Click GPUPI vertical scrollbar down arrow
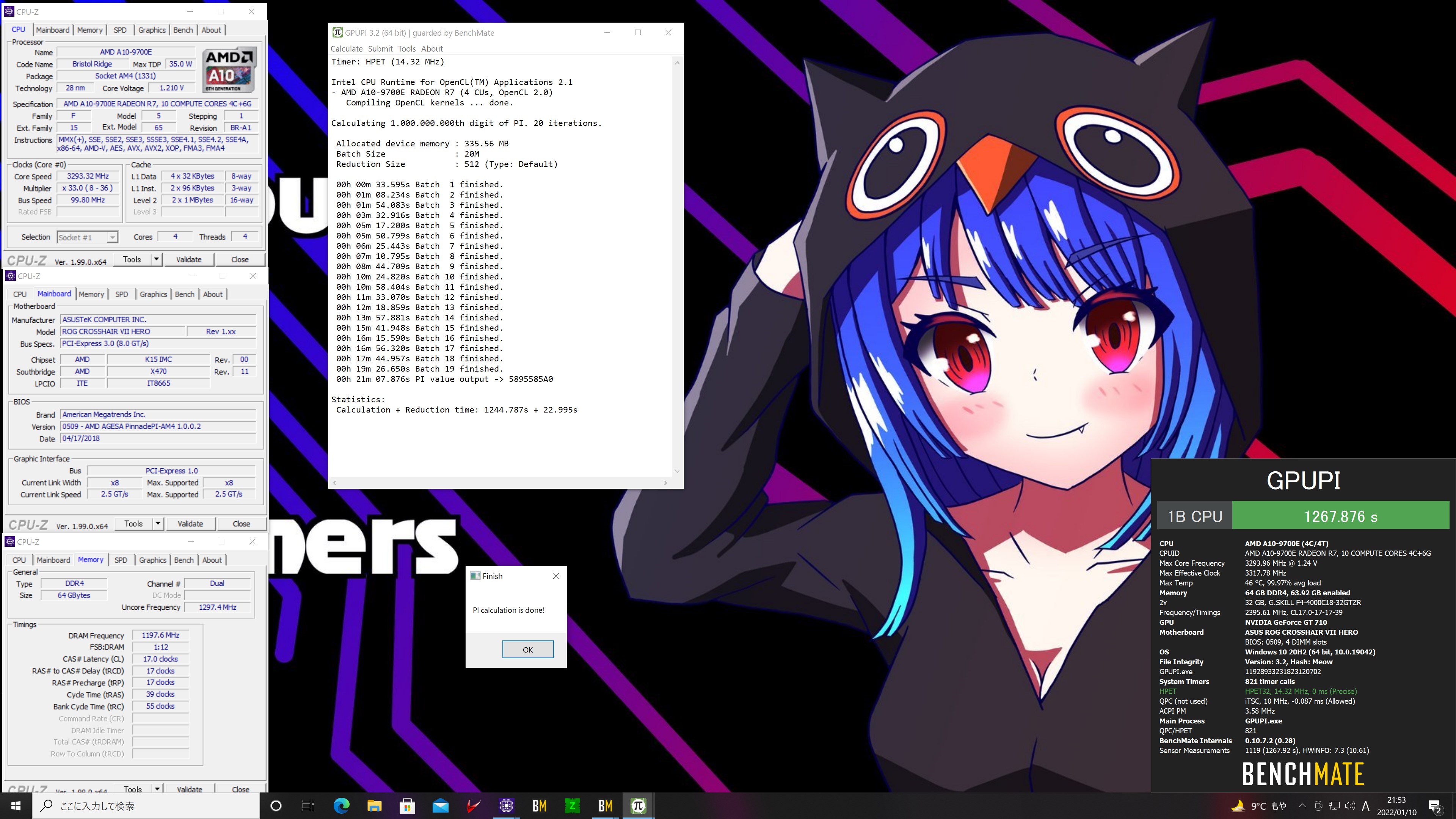The height and width of the screenshot is (819, 1456). (677, 471)
